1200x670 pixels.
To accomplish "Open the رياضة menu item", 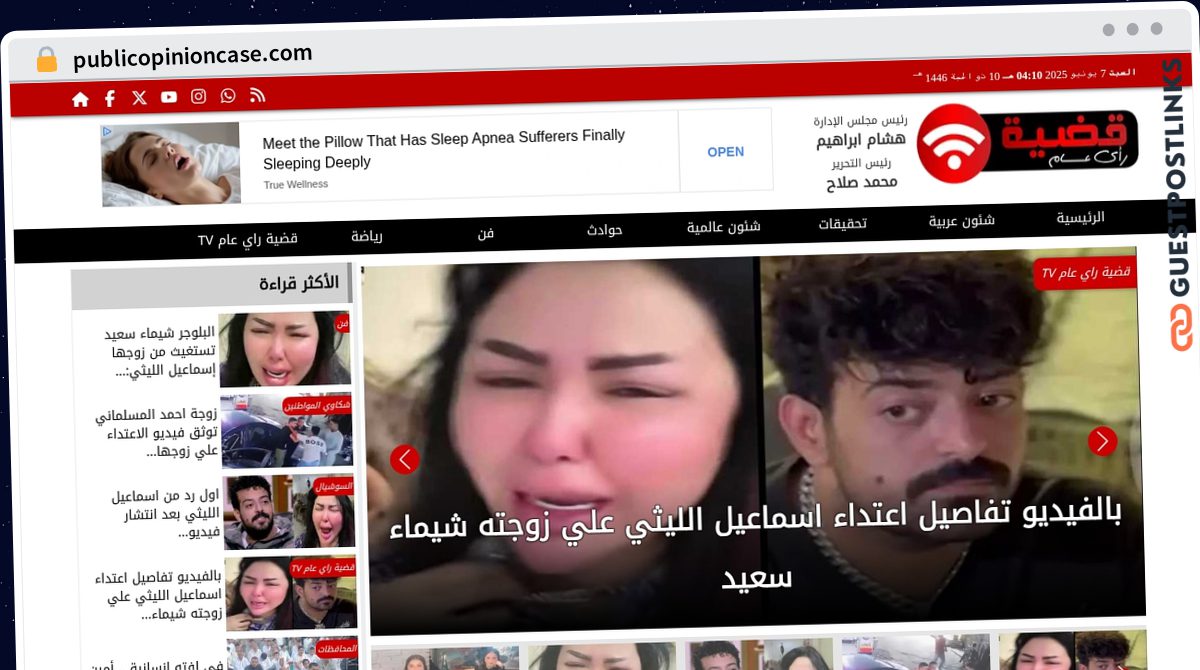I will pos(366,237).
